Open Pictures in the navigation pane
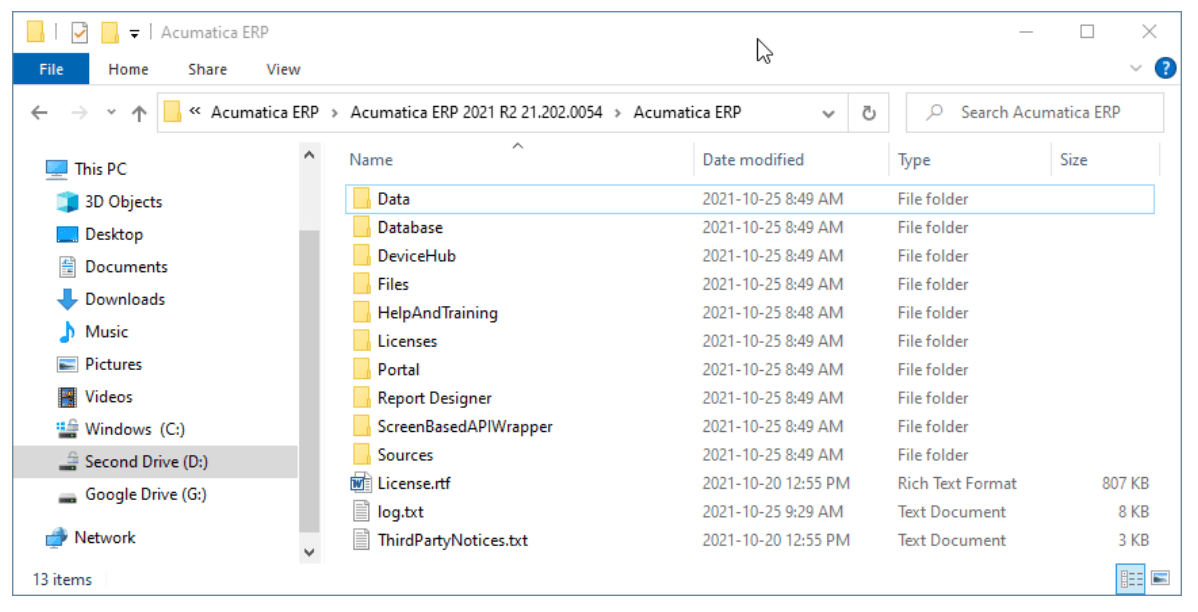The image size is (1198, 612). pyautogui.click(x=113, y=364)
